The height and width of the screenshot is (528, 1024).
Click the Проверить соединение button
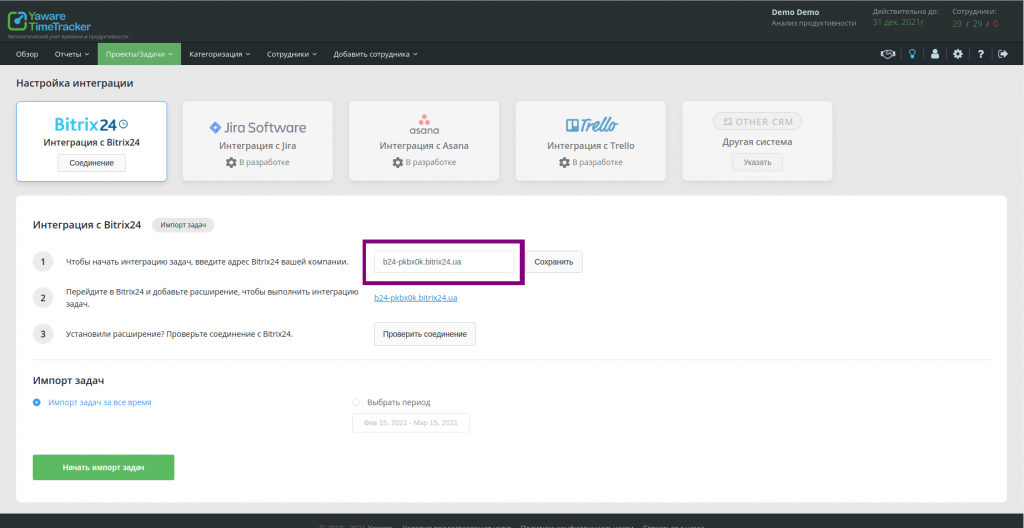click(x=424, y=334)
